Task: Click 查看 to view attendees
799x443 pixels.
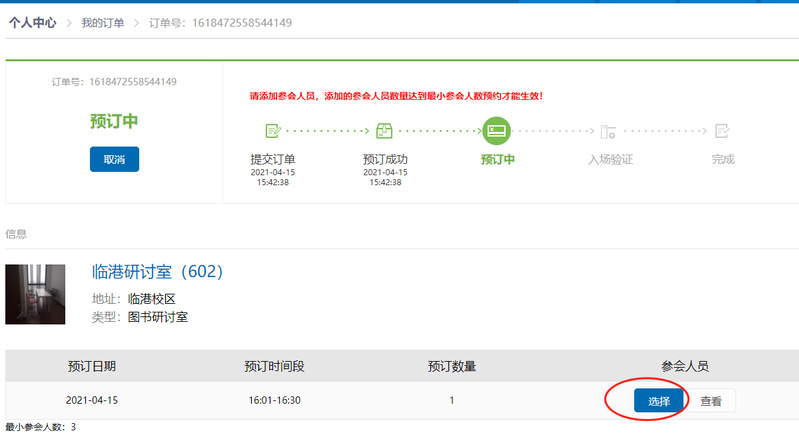Action: (710, 401)
